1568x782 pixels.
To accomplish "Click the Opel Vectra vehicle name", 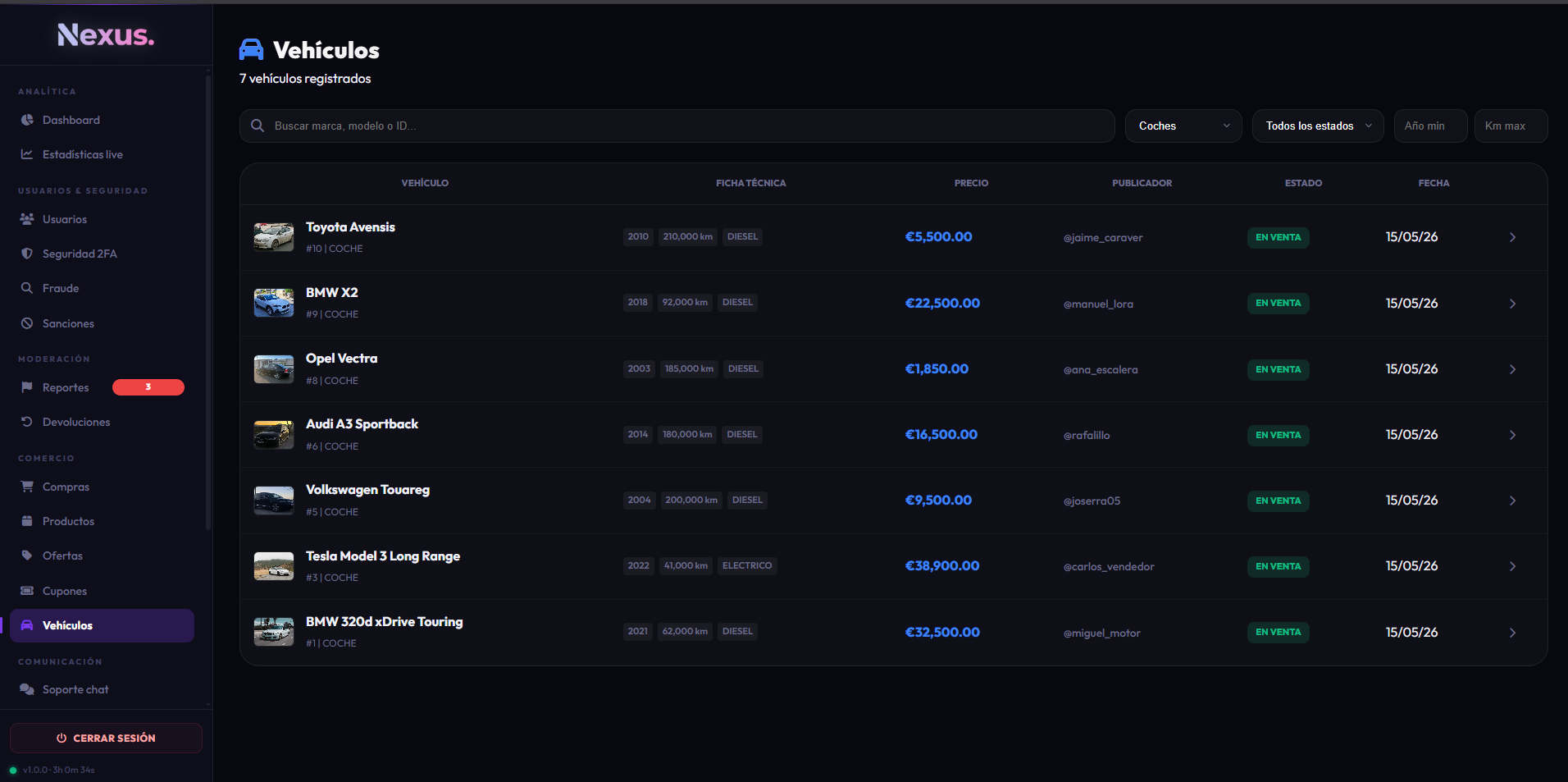I will 341,359.
